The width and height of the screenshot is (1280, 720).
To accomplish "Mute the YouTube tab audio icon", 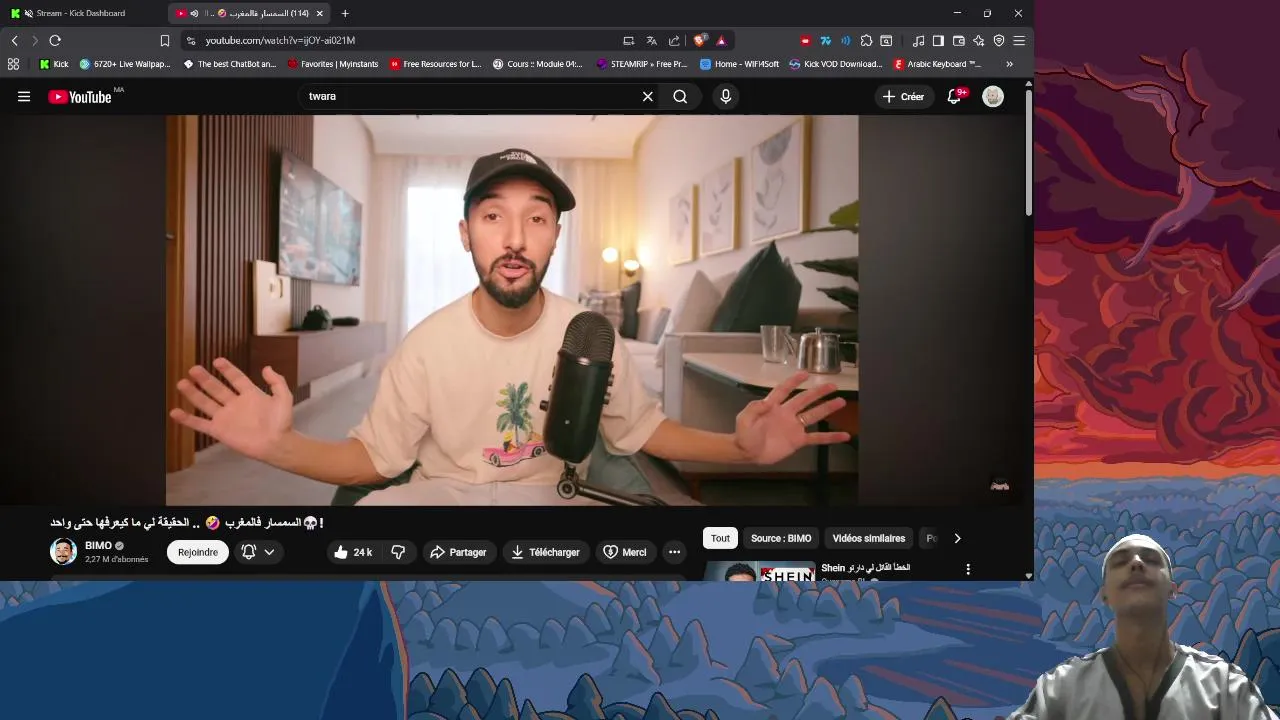I will click(194, 13).
